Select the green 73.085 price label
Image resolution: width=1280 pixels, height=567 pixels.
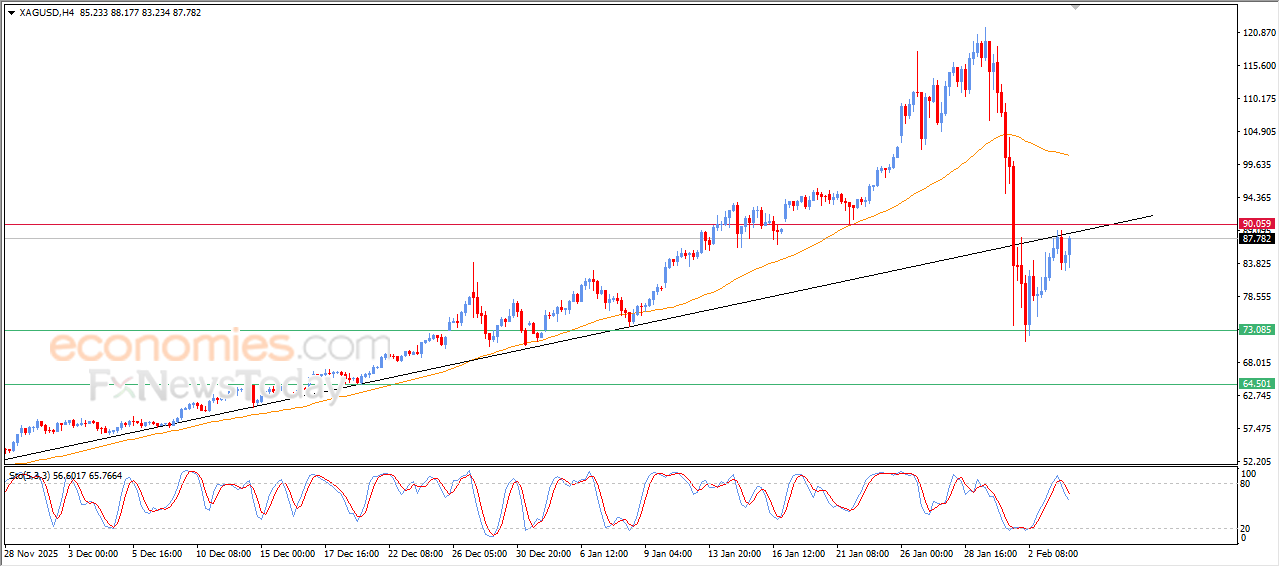click(1256, 330)
